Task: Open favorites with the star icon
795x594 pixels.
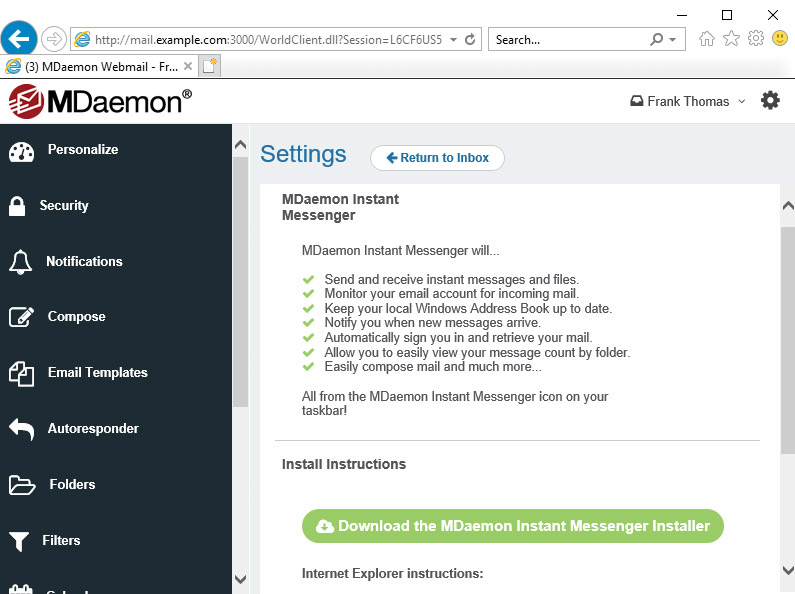Action: click(731, 39)
